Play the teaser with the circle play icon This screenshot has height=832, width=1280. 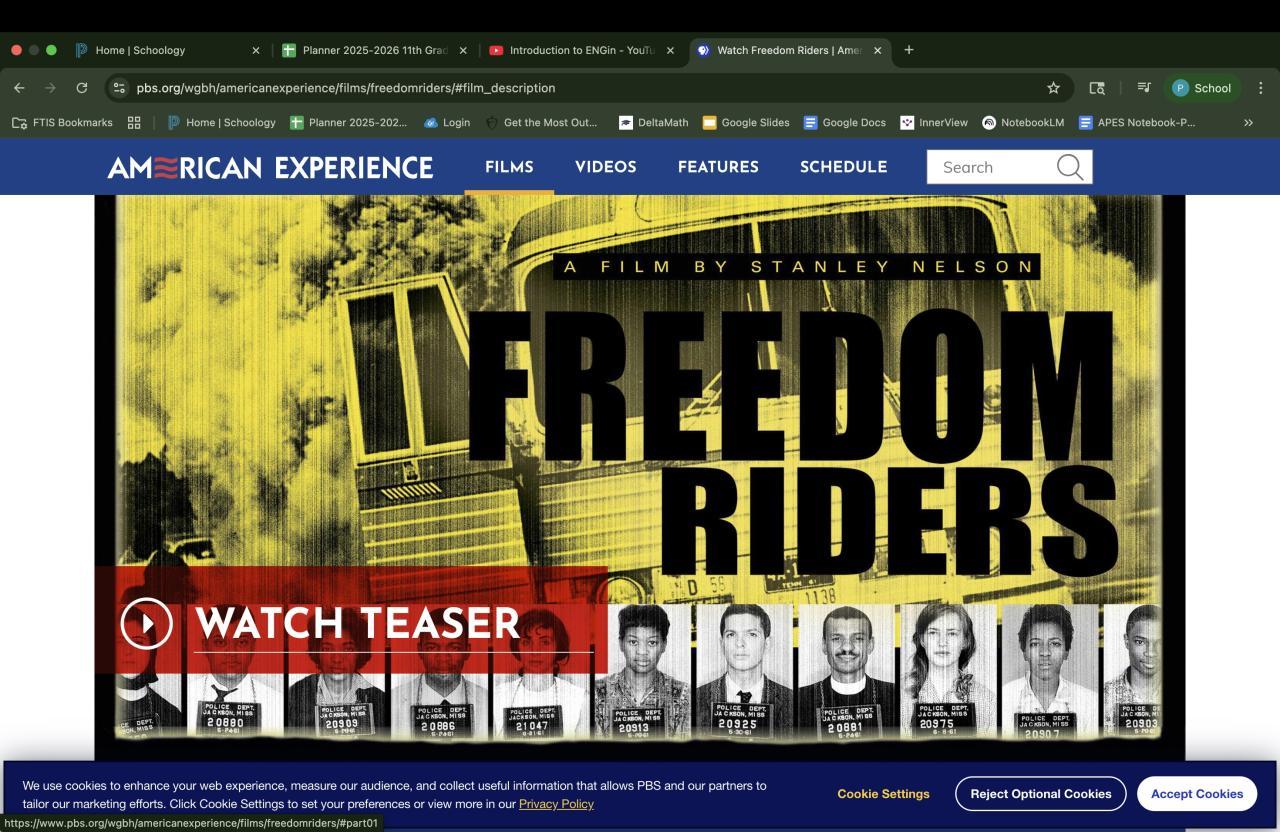click(146, 623)
